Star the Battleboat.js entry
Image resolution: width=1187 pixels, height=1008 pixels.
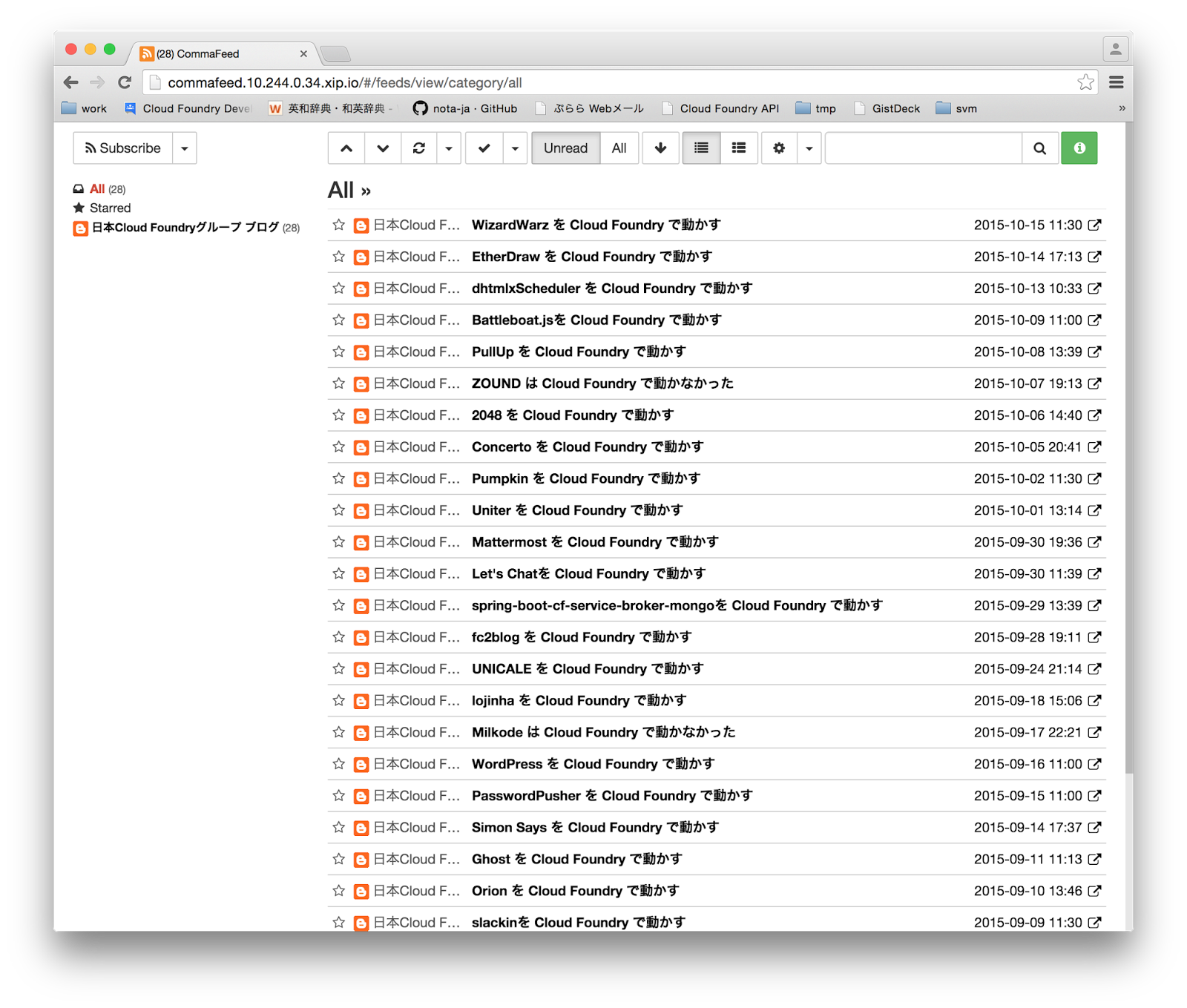(339, 320)
